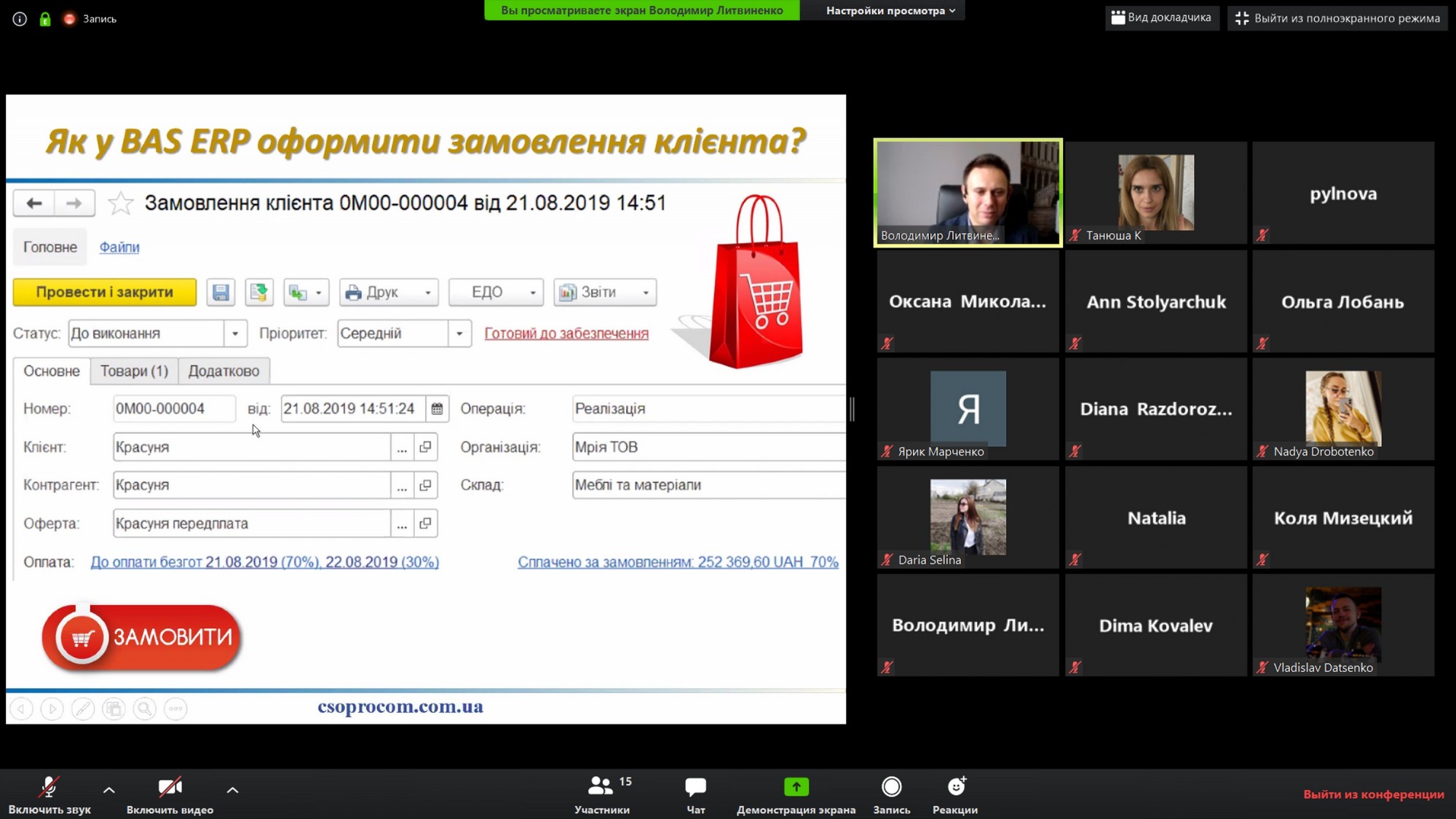Click the pen tool slide control
This screenshot has width=1456, height=819.
[83, 708]
